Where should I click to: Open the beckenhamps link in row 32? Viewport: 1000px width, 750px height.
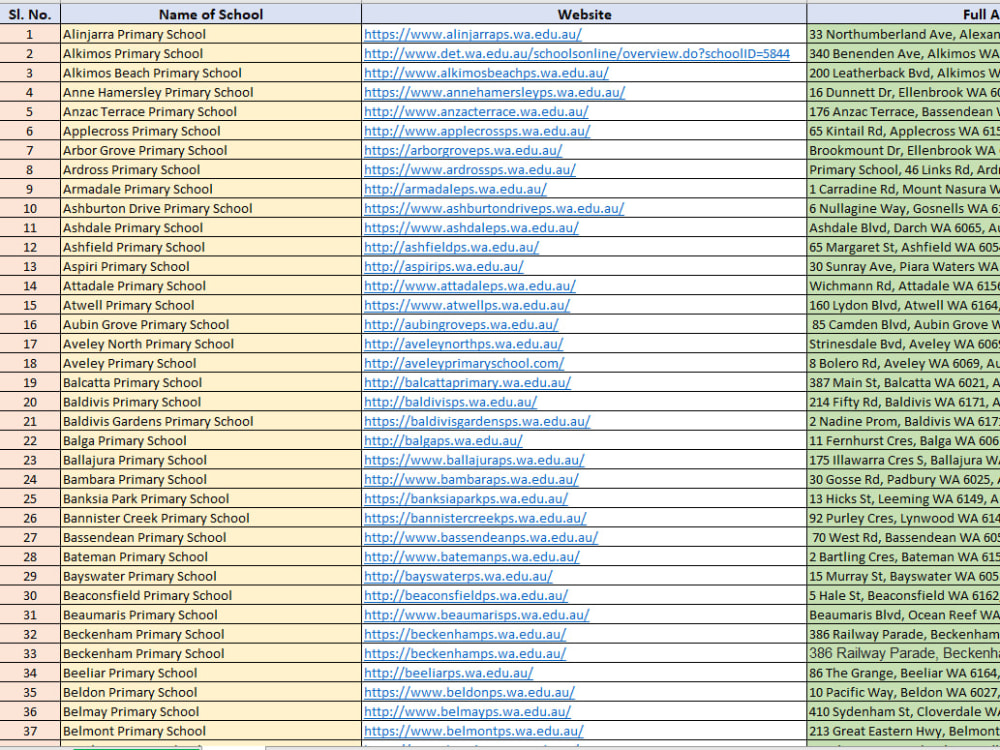[x=465, y=634]
